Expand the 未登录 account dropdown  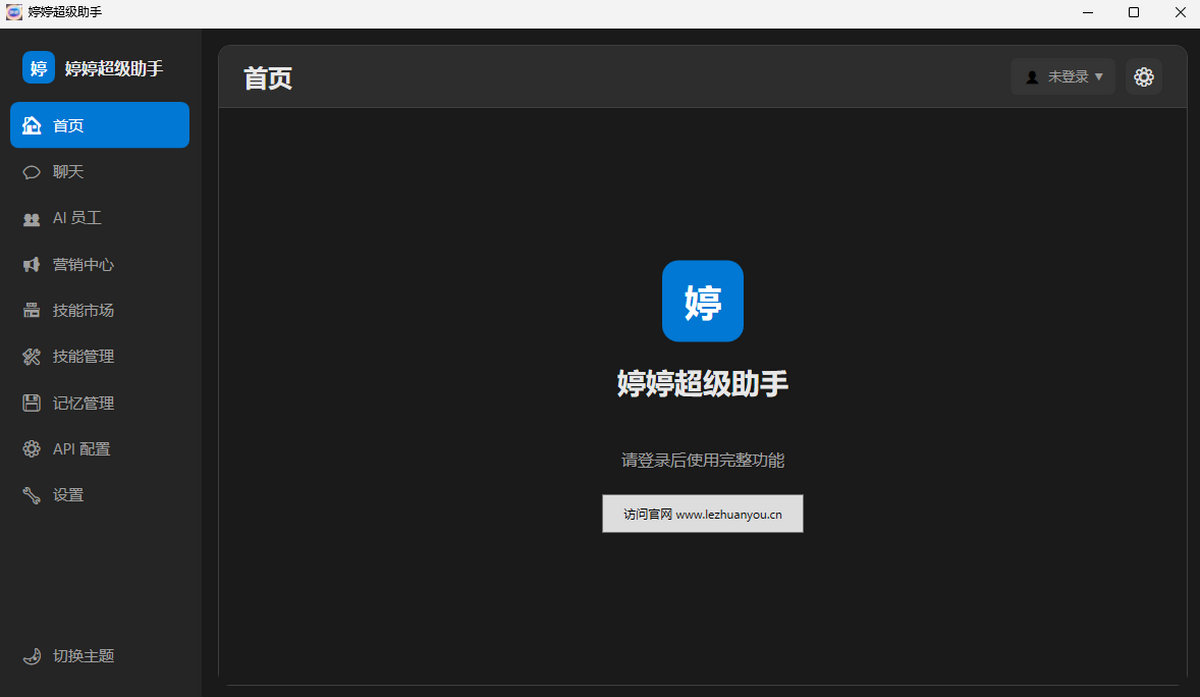point(1063,77)
